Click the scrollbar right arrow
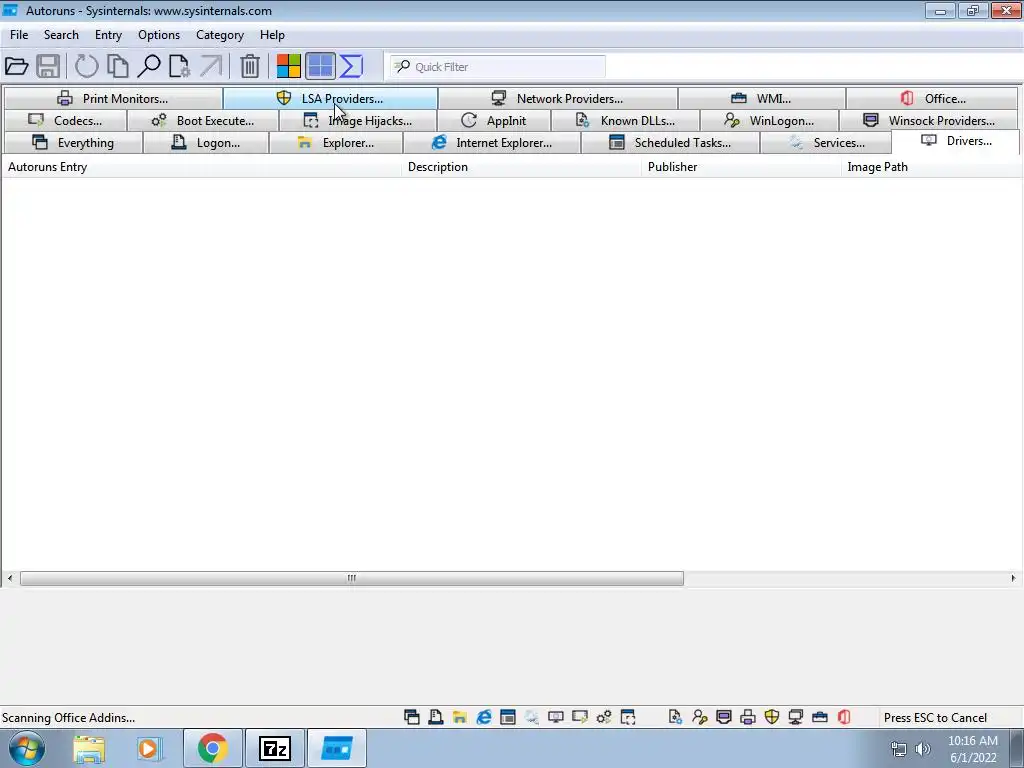The height and width of the screenshot is (768, 1024). tap(1013, 579)
